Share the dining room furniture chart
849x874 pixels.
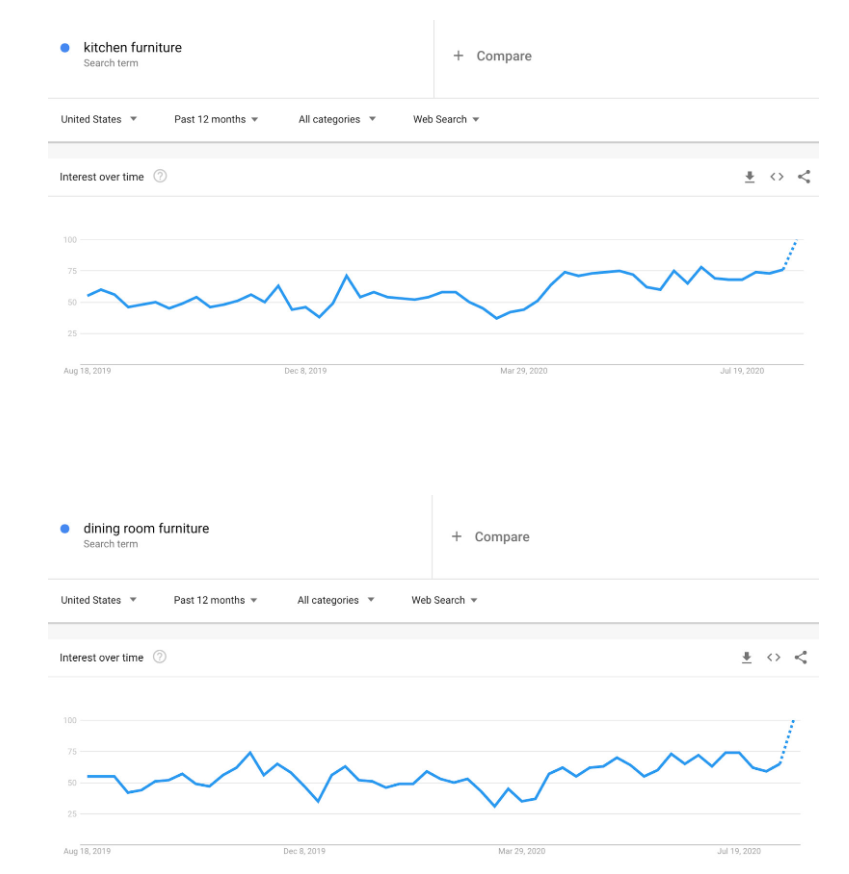[801, 658]
